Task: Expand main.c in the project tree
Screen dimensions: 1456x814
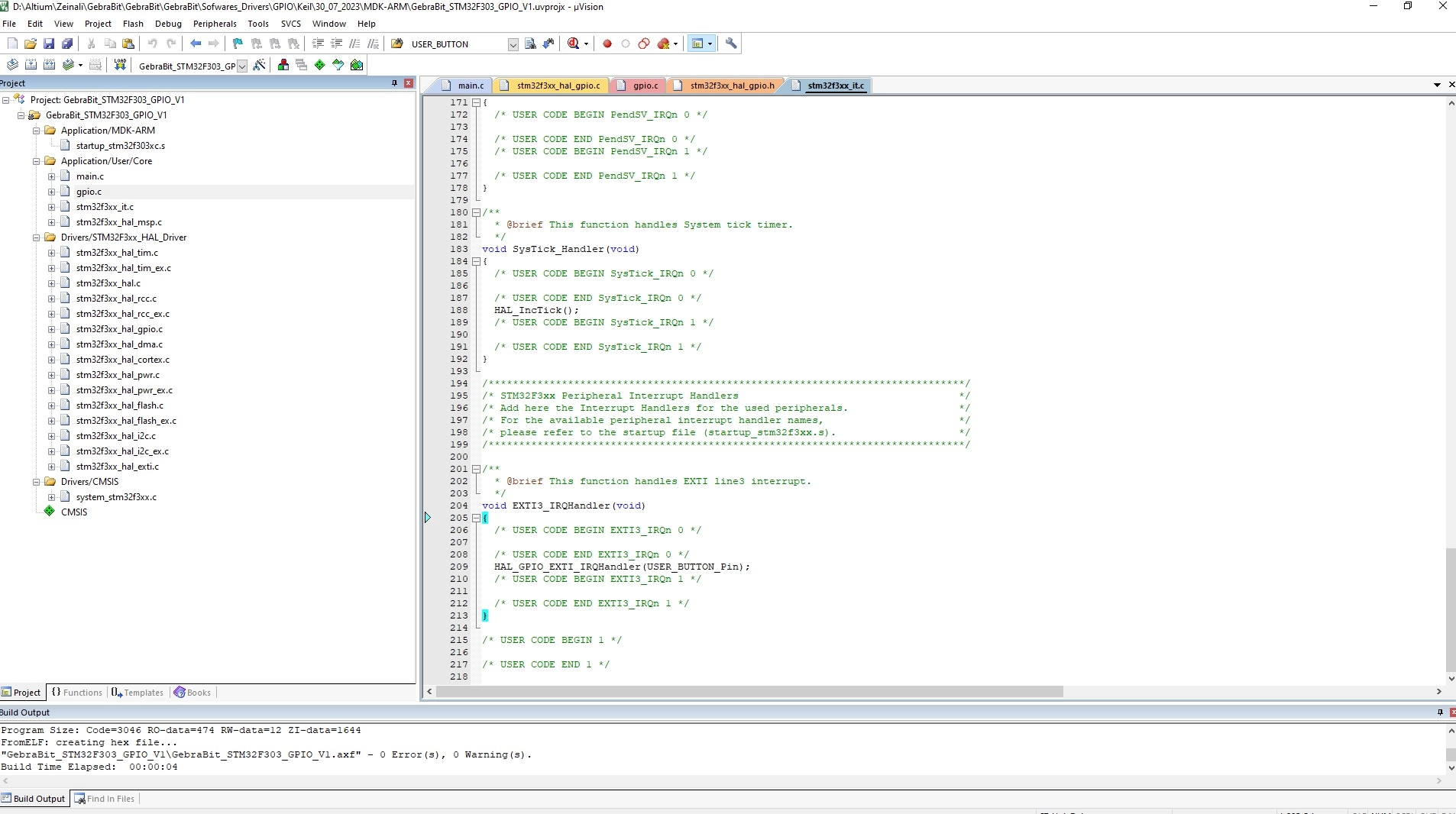Action: click(51, 176)
